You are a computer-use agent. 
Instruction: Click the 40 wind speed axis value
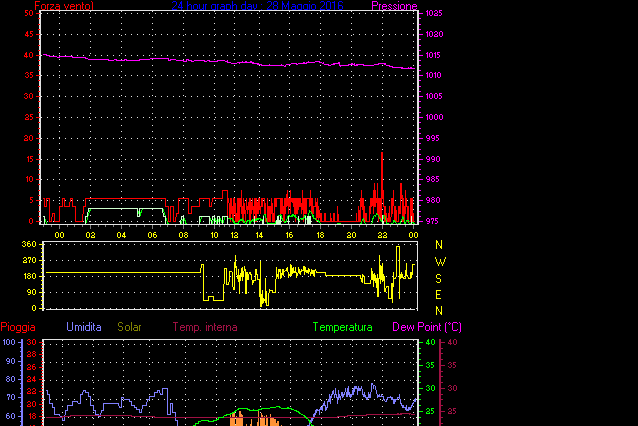[28, 55]
